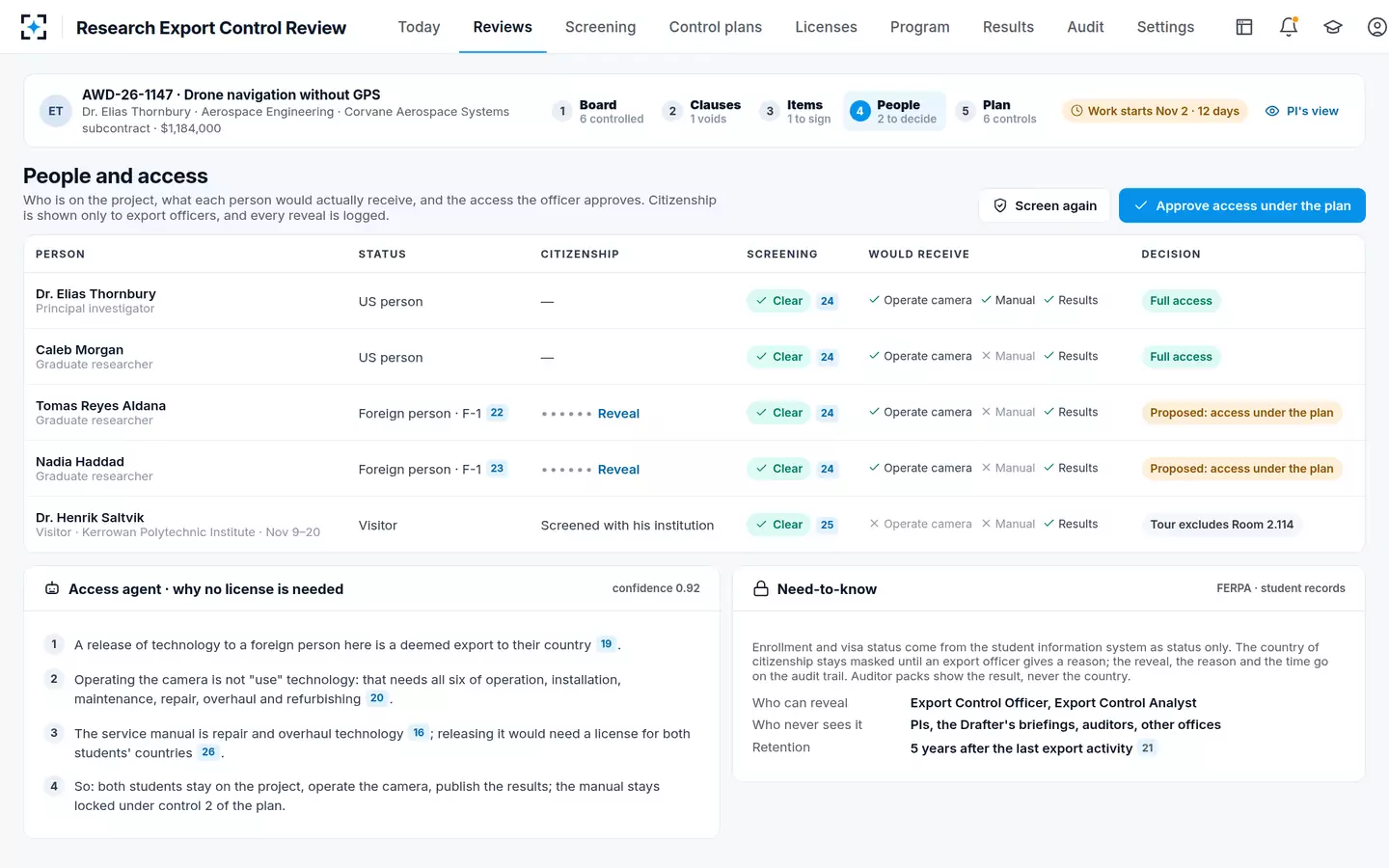Switch to the Program tab

(x=920, y=27)
